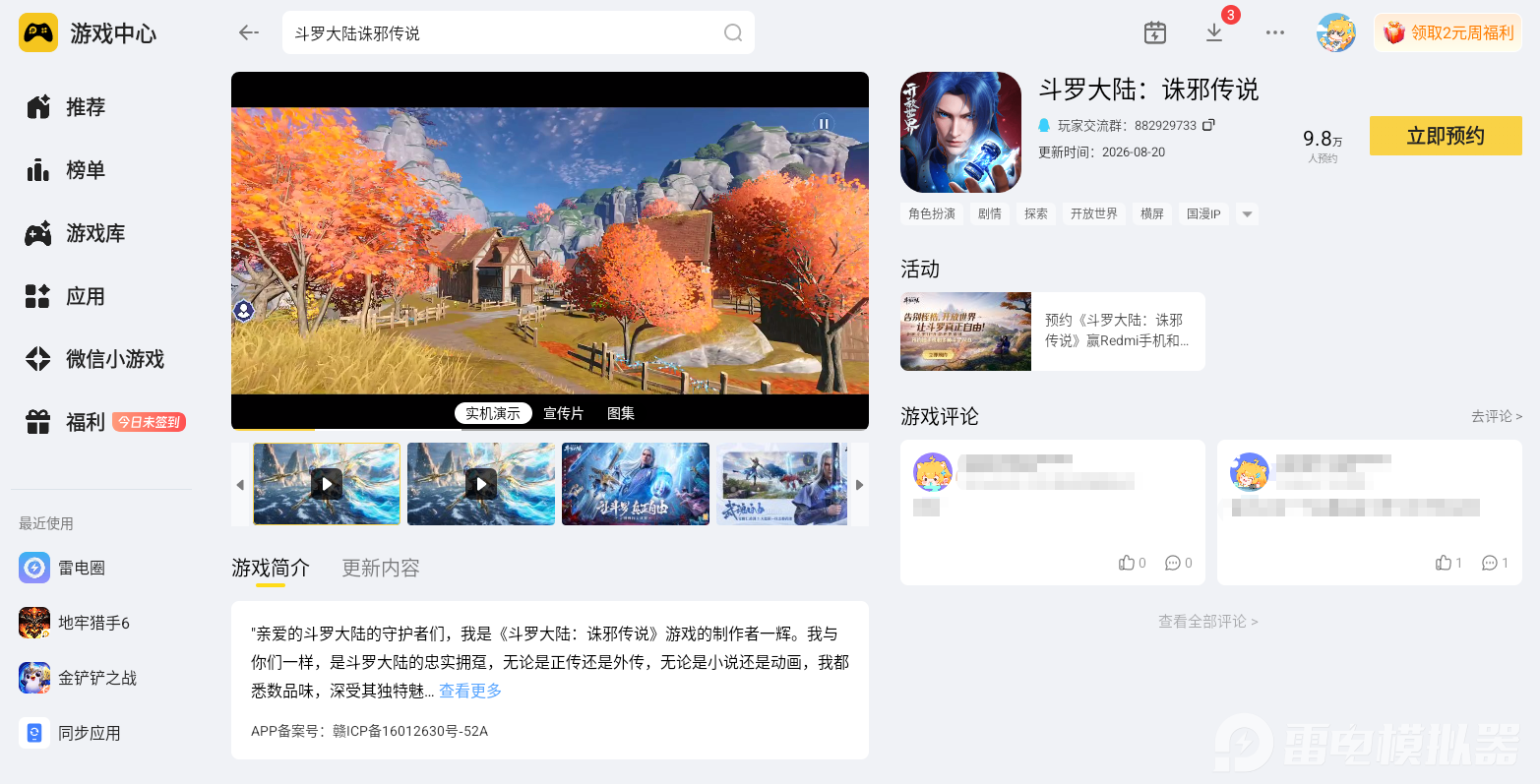Screen dimensions: 1540x784
Task: Select the 横屏 tag
Action: [x=1152, y=213]
